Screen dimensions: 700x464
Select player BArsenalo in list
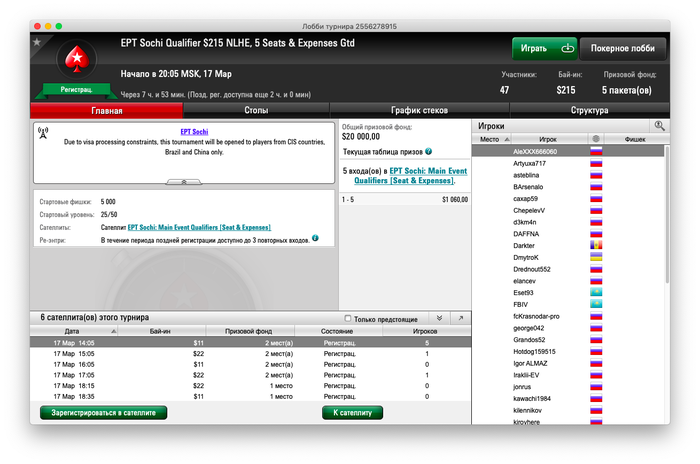point(568,187)
